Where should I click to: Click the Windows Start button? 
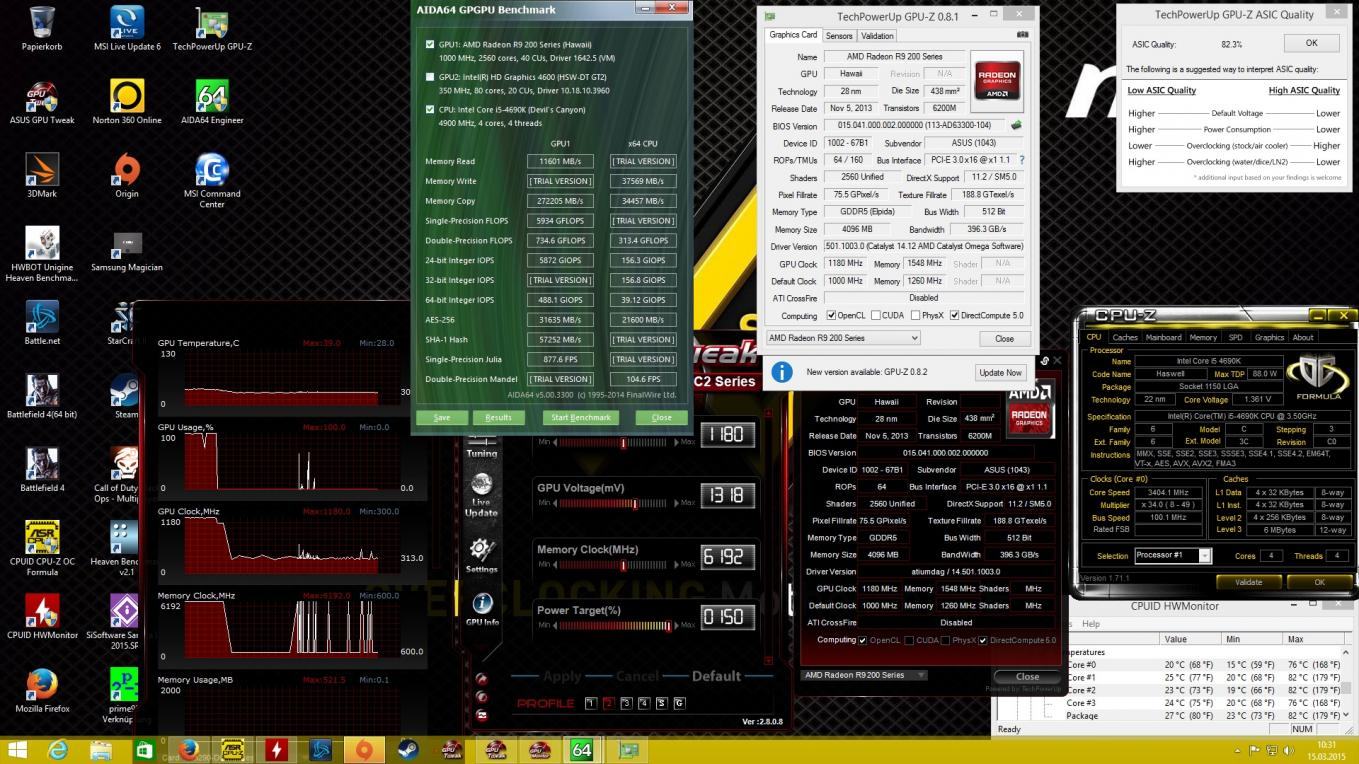pos(17,750)
